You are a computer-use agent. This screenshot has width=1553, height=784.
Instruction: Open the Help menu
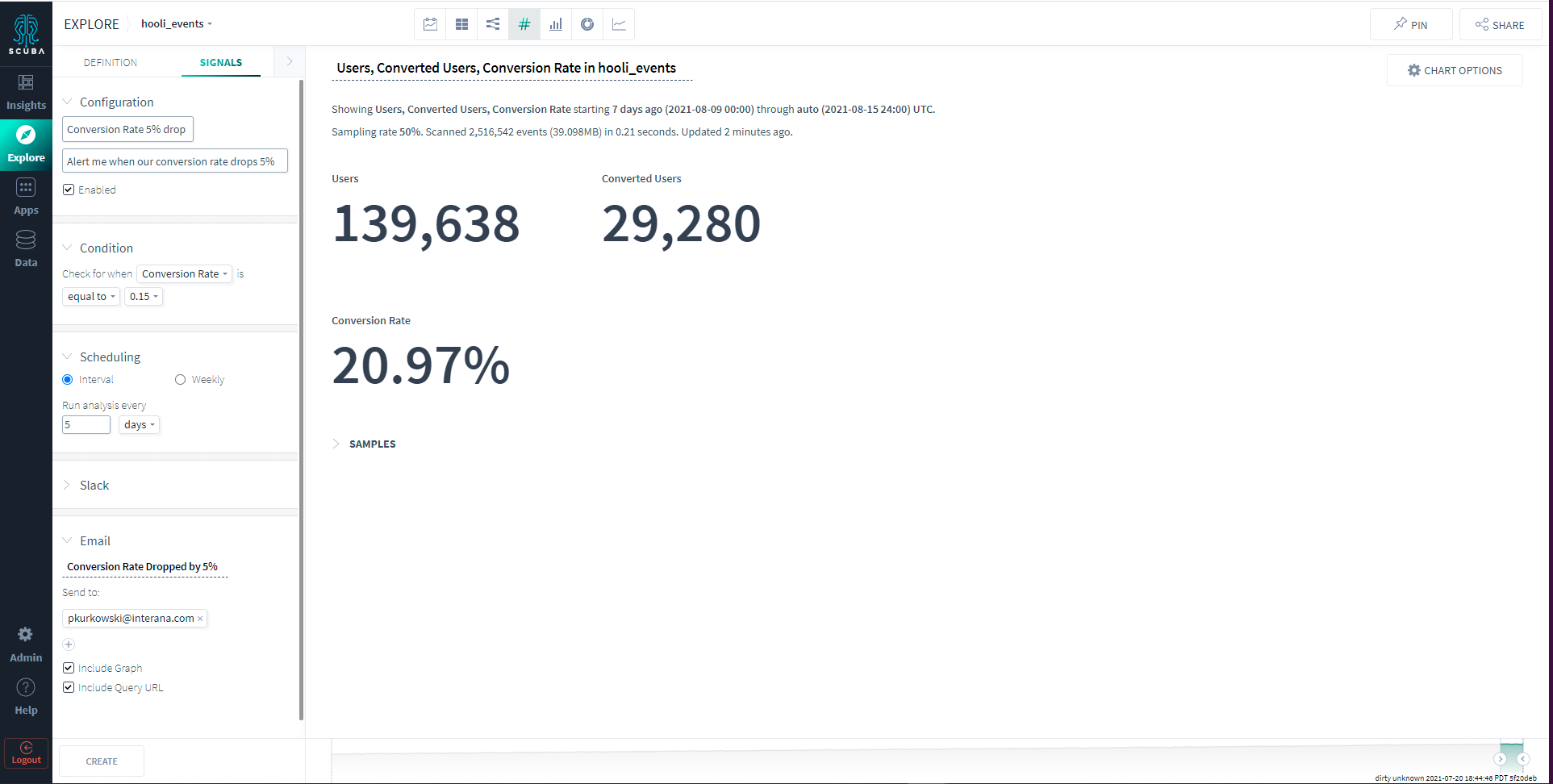[x=26, y=698]
